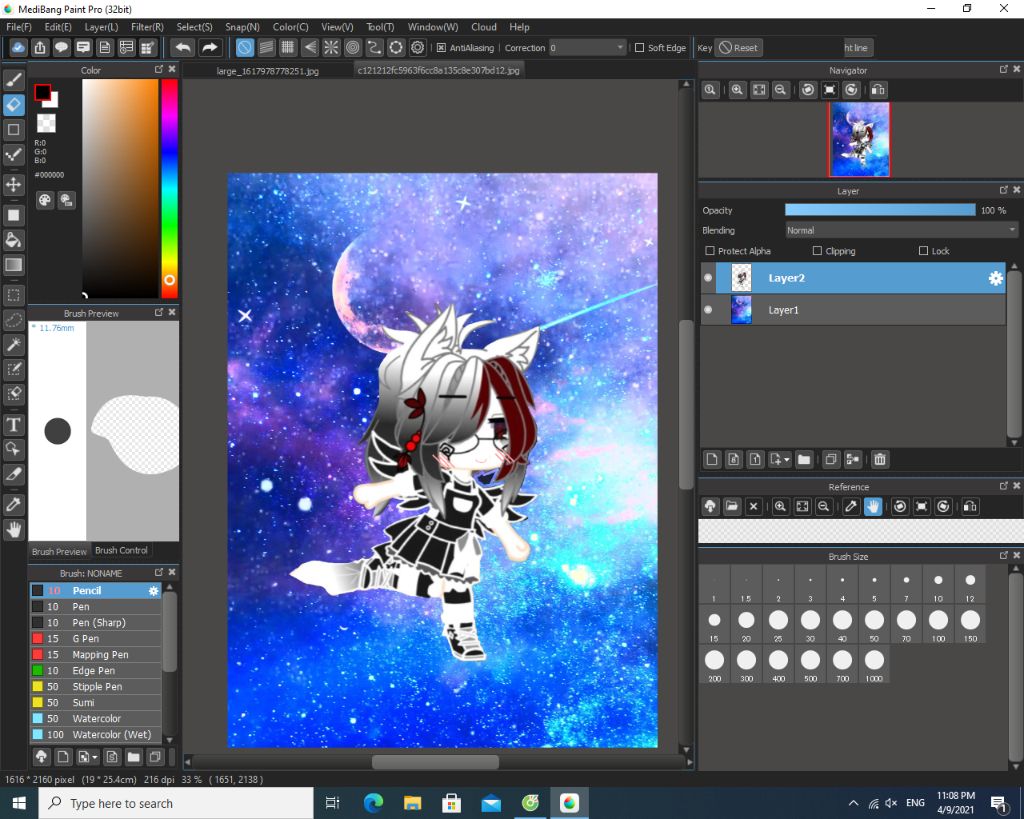Pick the Bucket fill tool
The width and height of the screenshot is (1024, 819).
[x=14, y=240]
